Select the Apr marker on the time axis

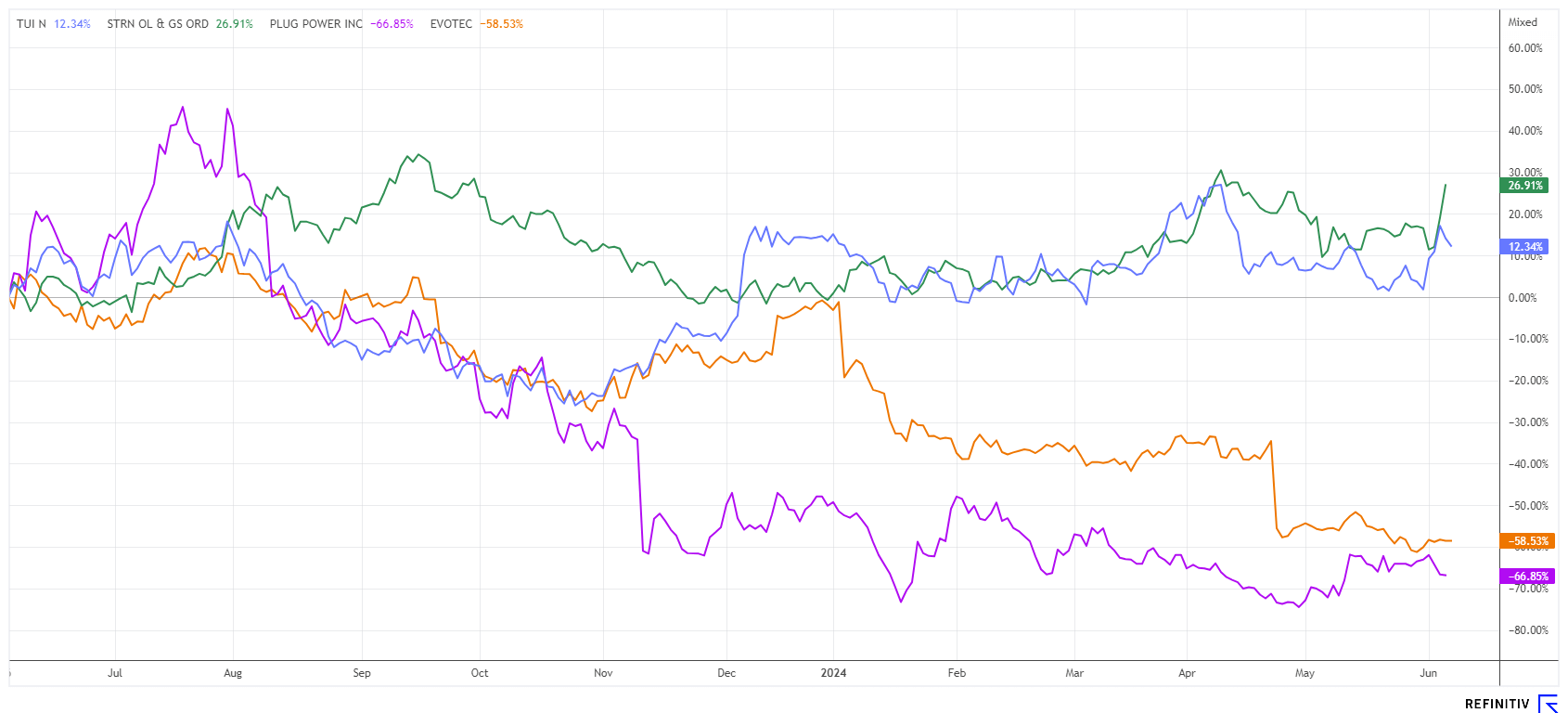(1187, 673)
